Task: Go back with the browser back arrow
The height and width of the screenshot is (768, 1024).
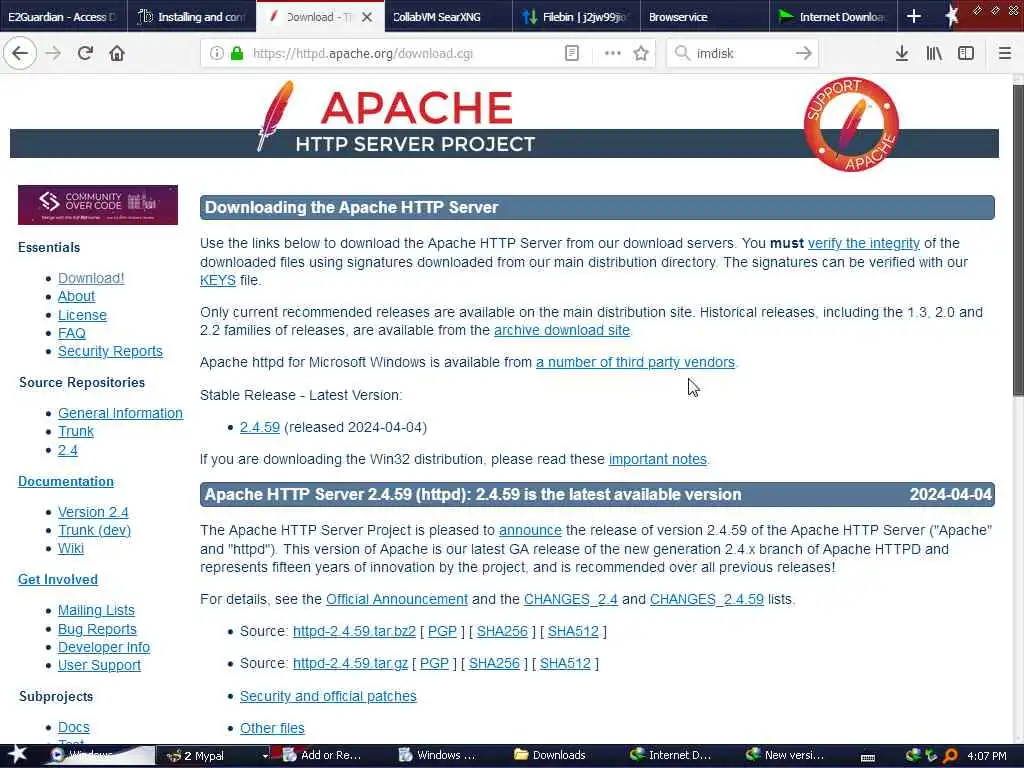Action: 20,53
